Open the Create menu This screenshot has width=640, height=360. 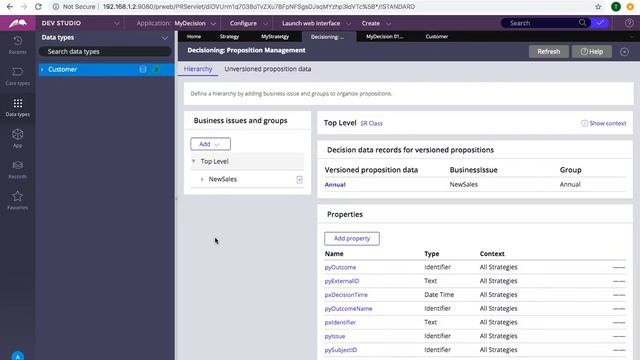[376, 23]
